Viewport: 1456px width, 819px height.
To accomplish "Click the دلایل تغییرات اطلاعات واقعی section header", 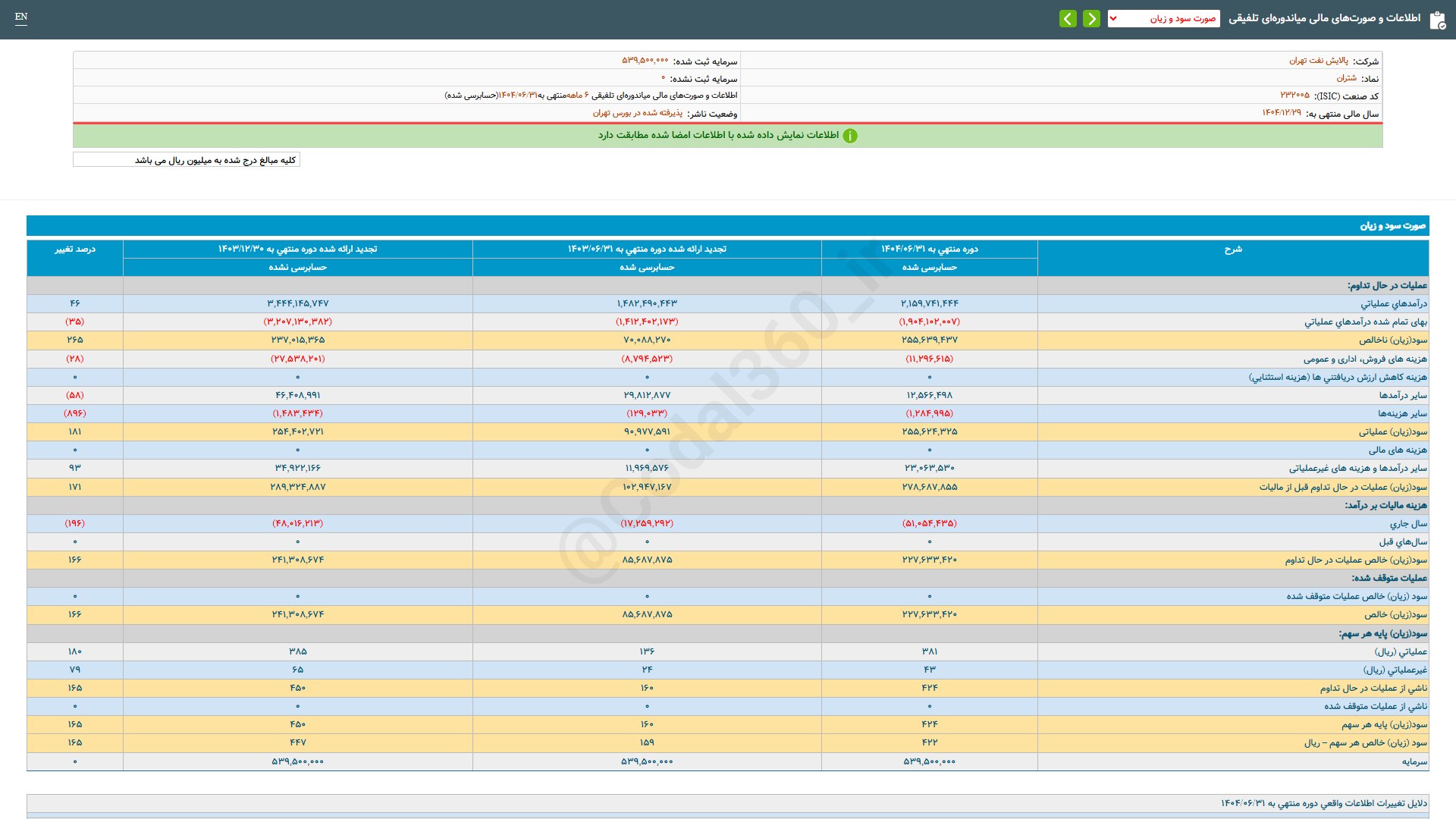I will coord(1323,803).
